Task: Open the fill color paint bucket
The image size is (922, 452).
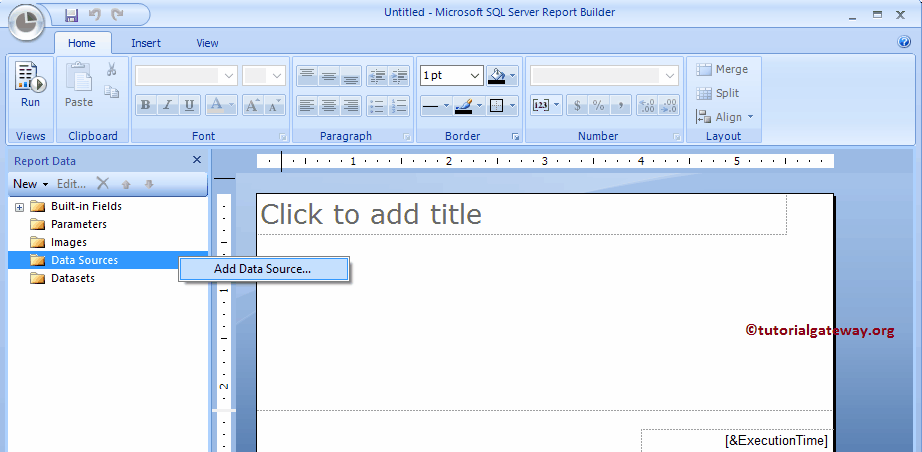Action: tap(502, 76)
